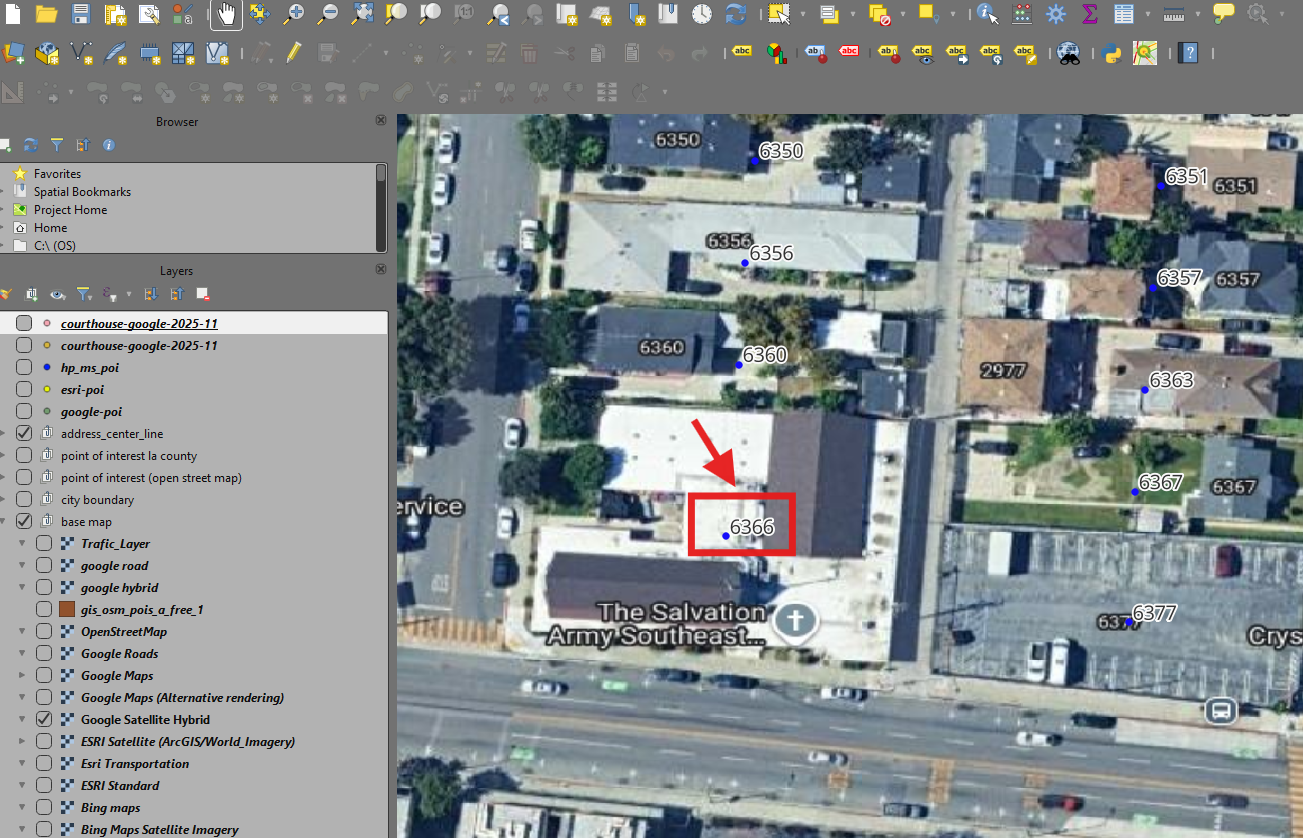Select Spatial Bookmarks in Browser panel
The width and height of the screenshot is (1303, 838).
(x=82, y=192)
